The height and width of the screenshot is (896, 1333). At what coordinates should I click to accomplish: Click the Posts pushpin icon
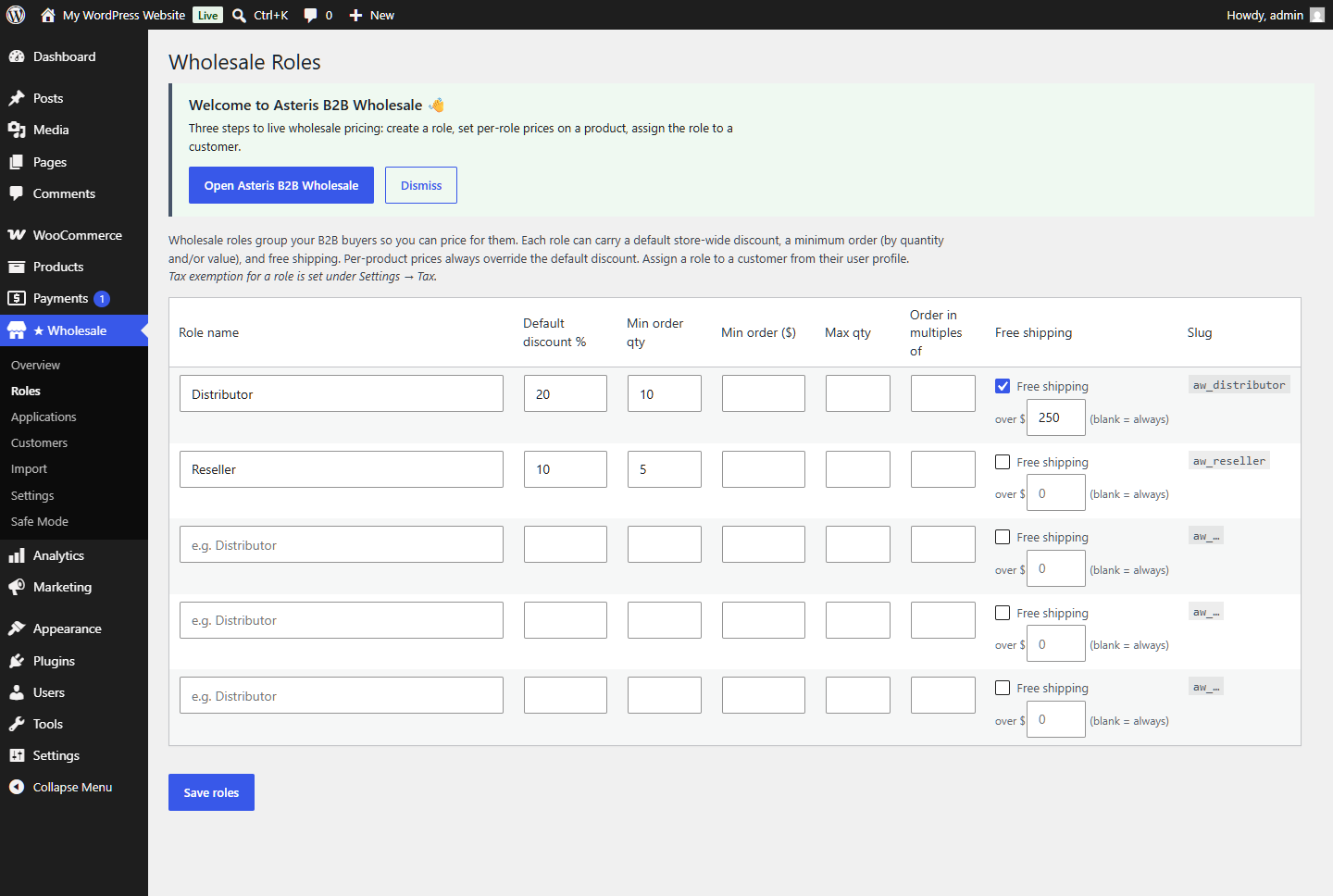17,98
